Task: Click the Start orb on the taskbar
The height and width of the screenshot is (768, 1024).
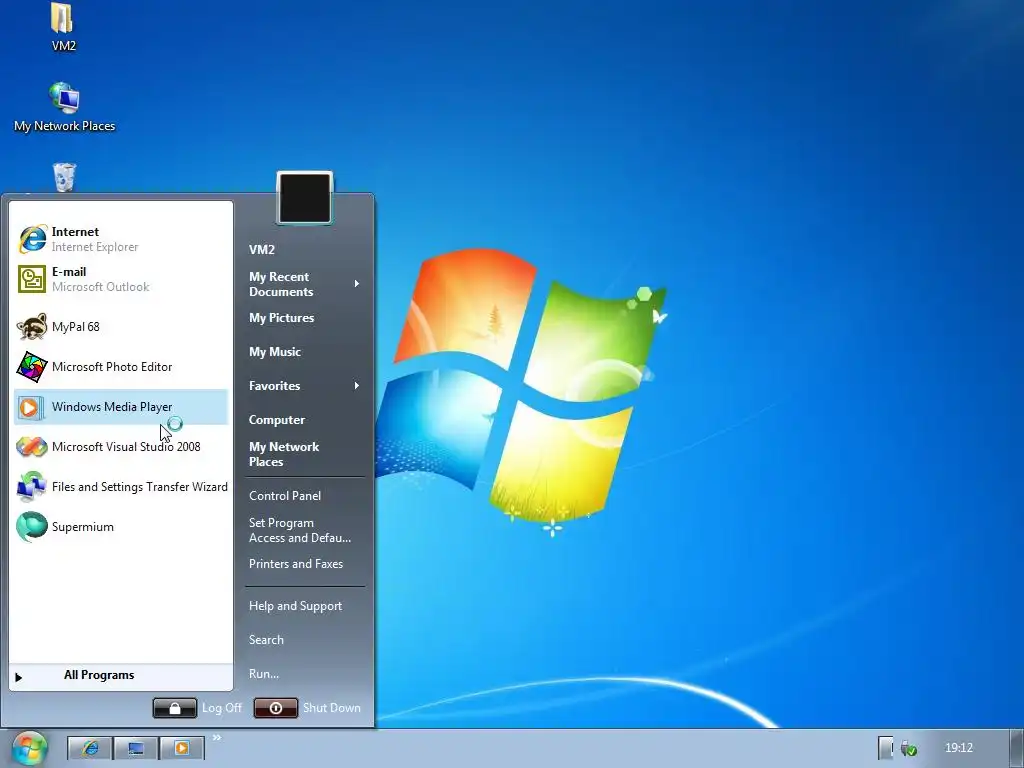Action: [x=29, y=748]
